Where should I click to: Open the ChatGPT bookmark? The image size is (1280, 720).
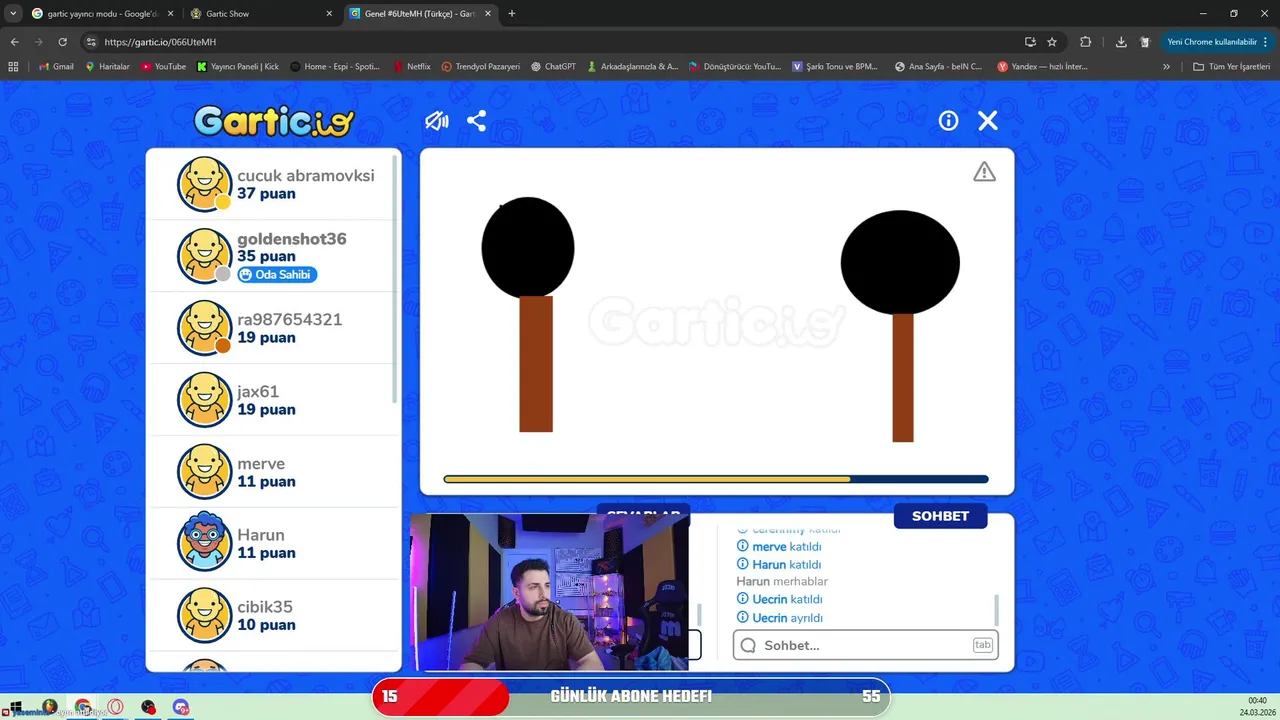pos(553,66)
